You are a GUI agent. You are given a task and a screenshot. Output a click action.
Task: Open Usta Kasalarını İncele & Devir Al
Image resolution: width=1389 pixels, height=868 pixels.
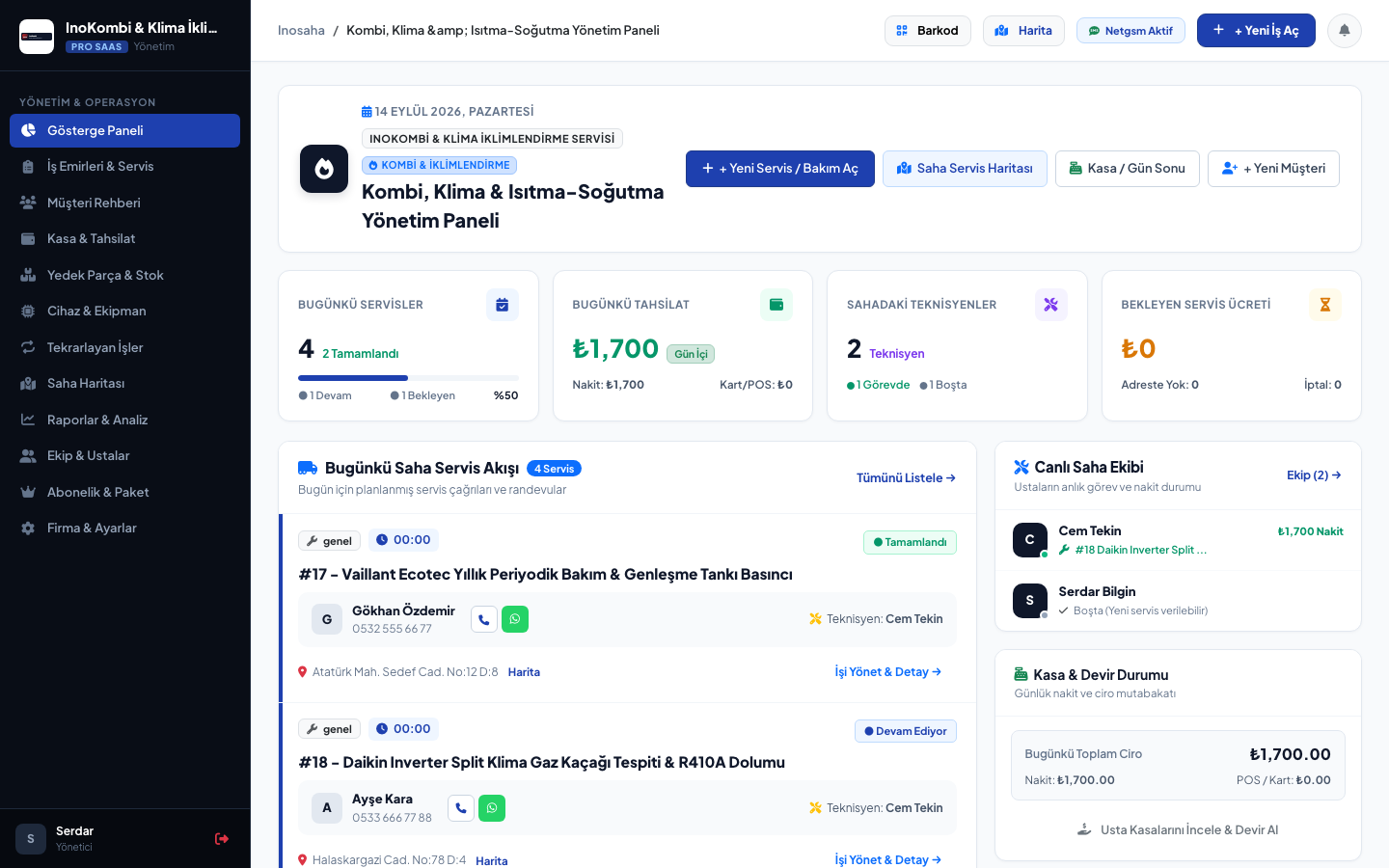[1178, 829]
